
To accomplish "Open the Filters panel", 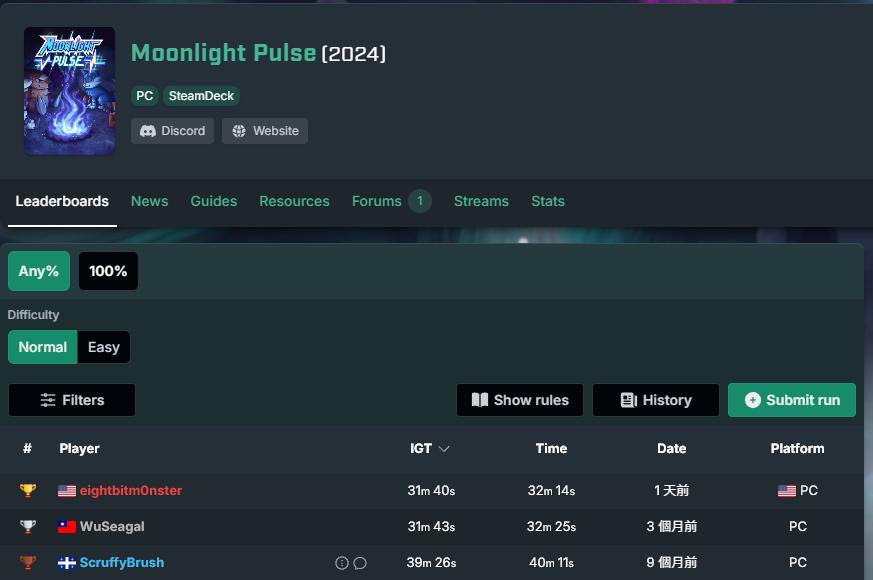I will (x=72, y=400).
